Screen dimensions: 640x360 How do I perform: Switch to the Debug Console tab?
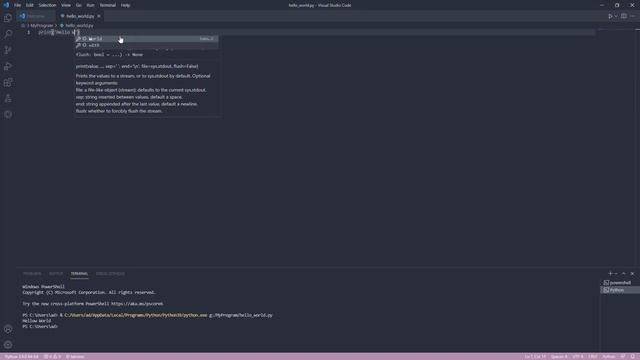pyautogui.click(x=110, y=273)
